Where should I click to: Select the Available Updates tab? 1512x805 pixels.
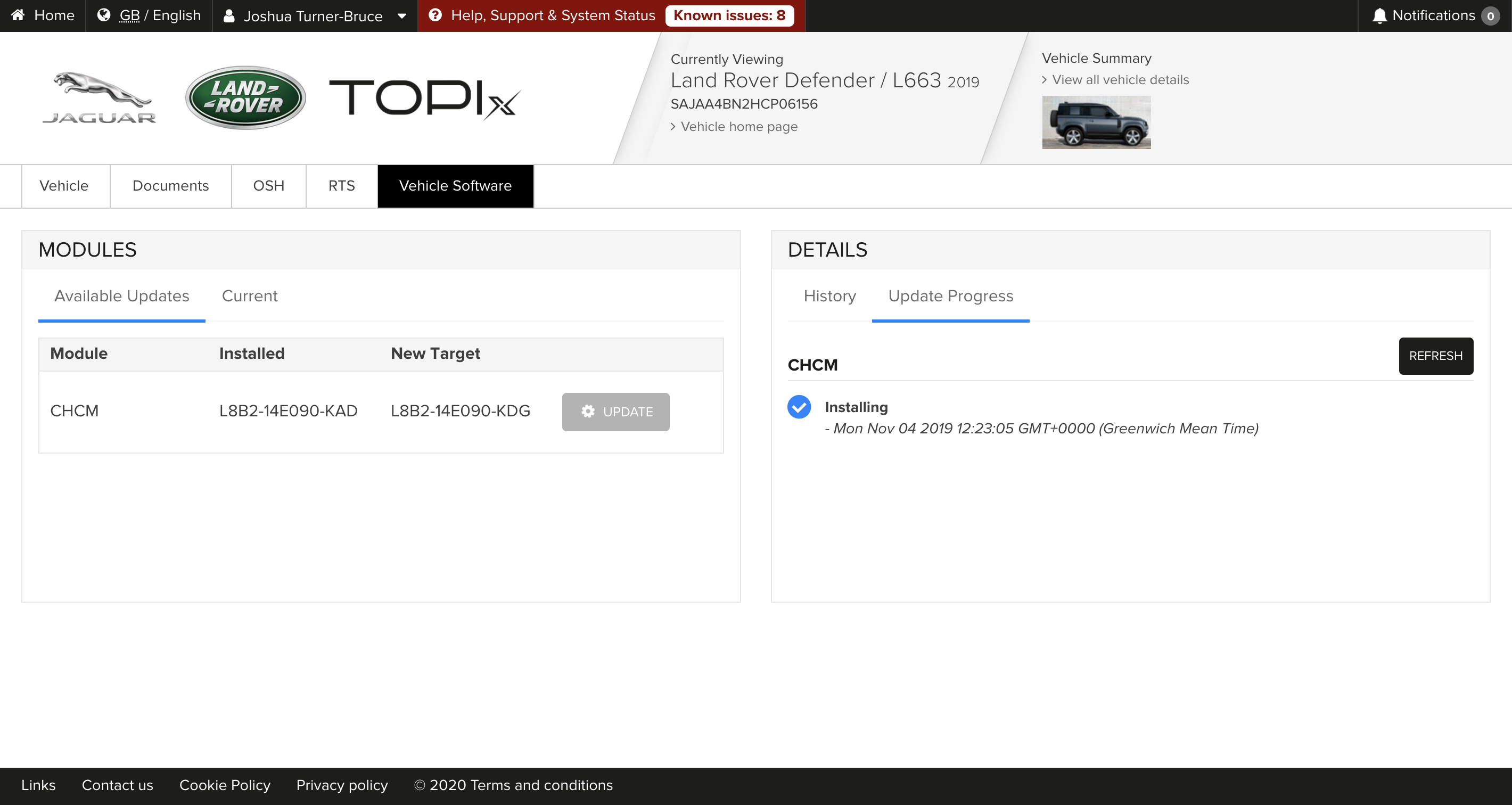tap(122, 296)
